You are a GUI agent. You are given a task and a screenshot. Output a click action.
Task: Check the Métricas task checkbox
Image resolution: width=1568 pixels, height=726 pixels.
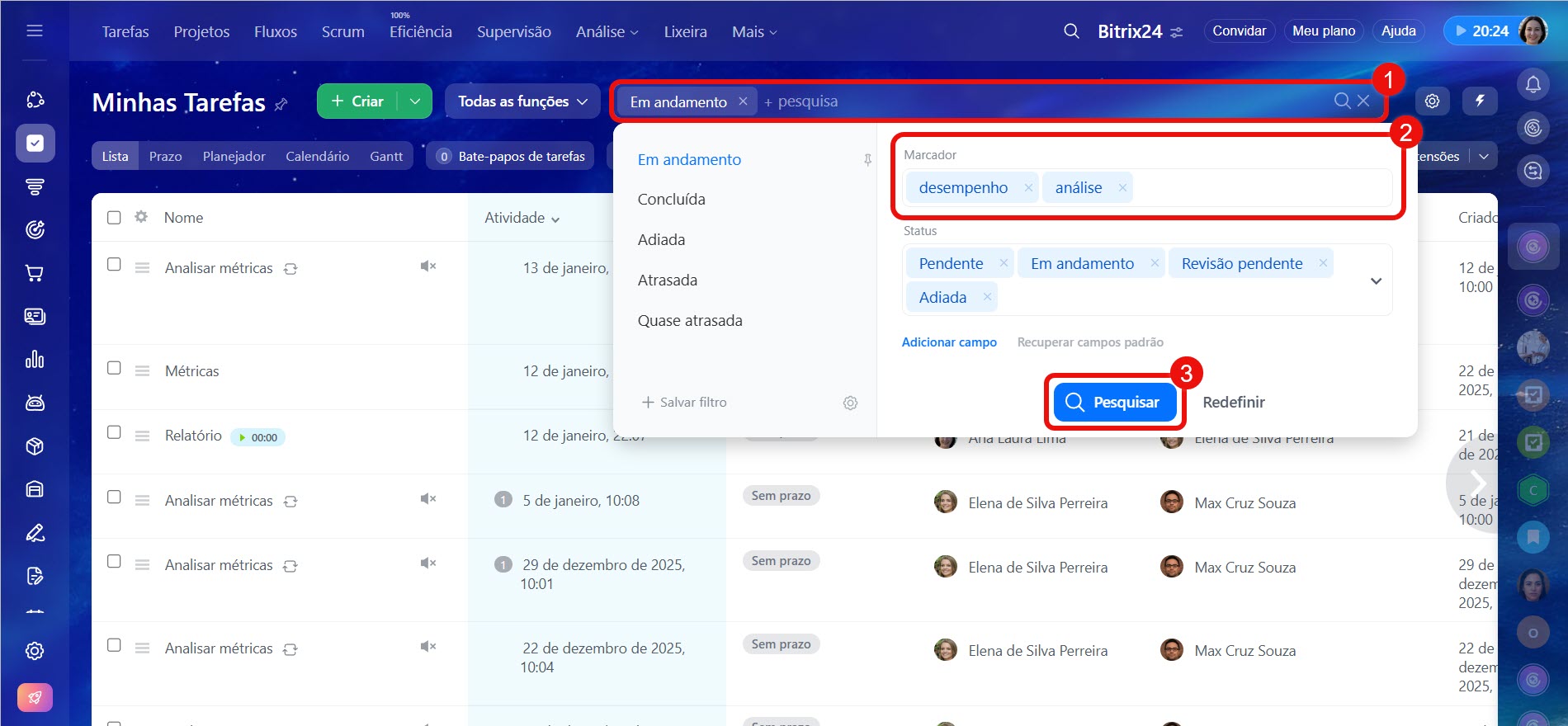[x=114, y=368]
